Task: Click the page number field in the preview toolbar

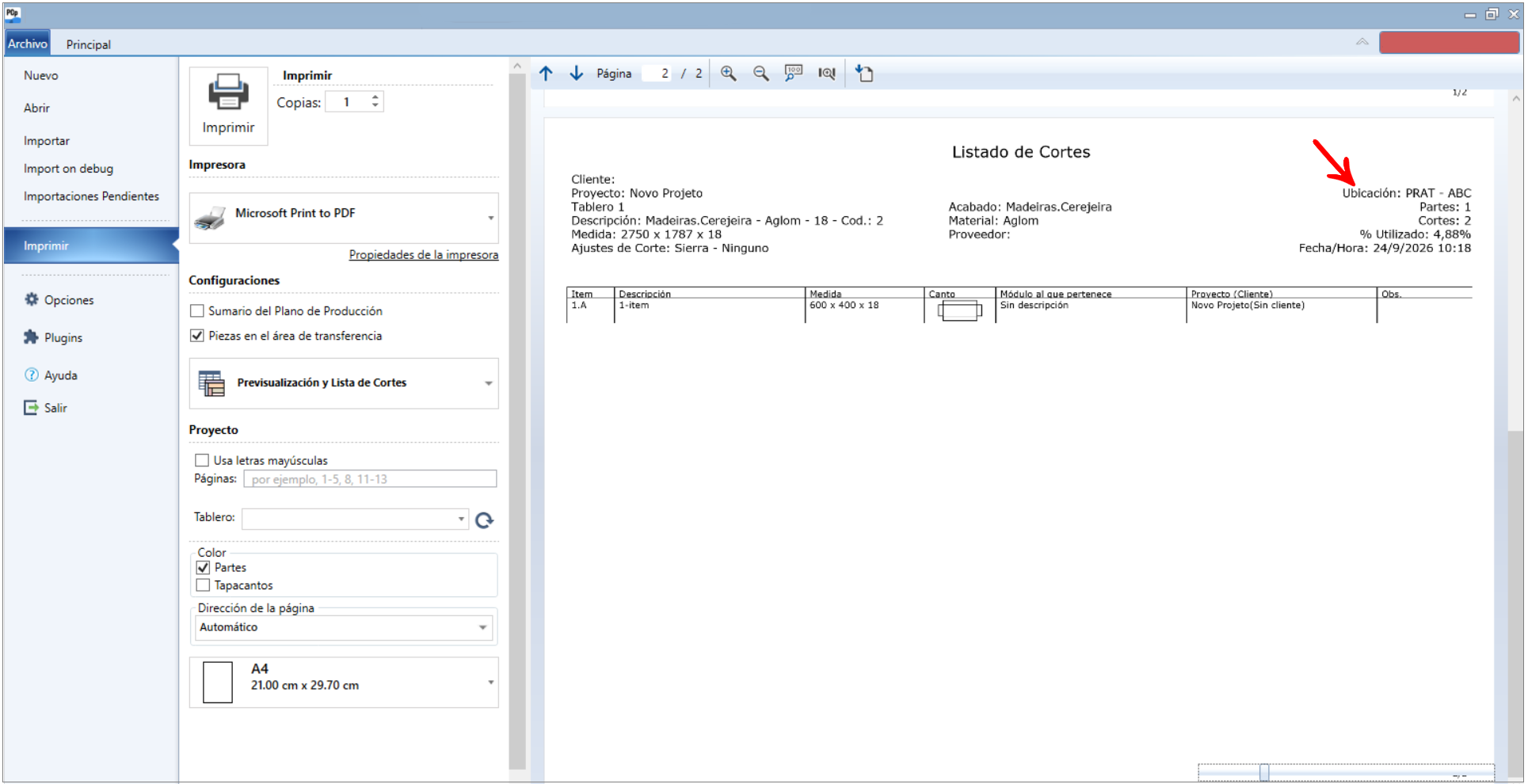Action: click(657, 74)
